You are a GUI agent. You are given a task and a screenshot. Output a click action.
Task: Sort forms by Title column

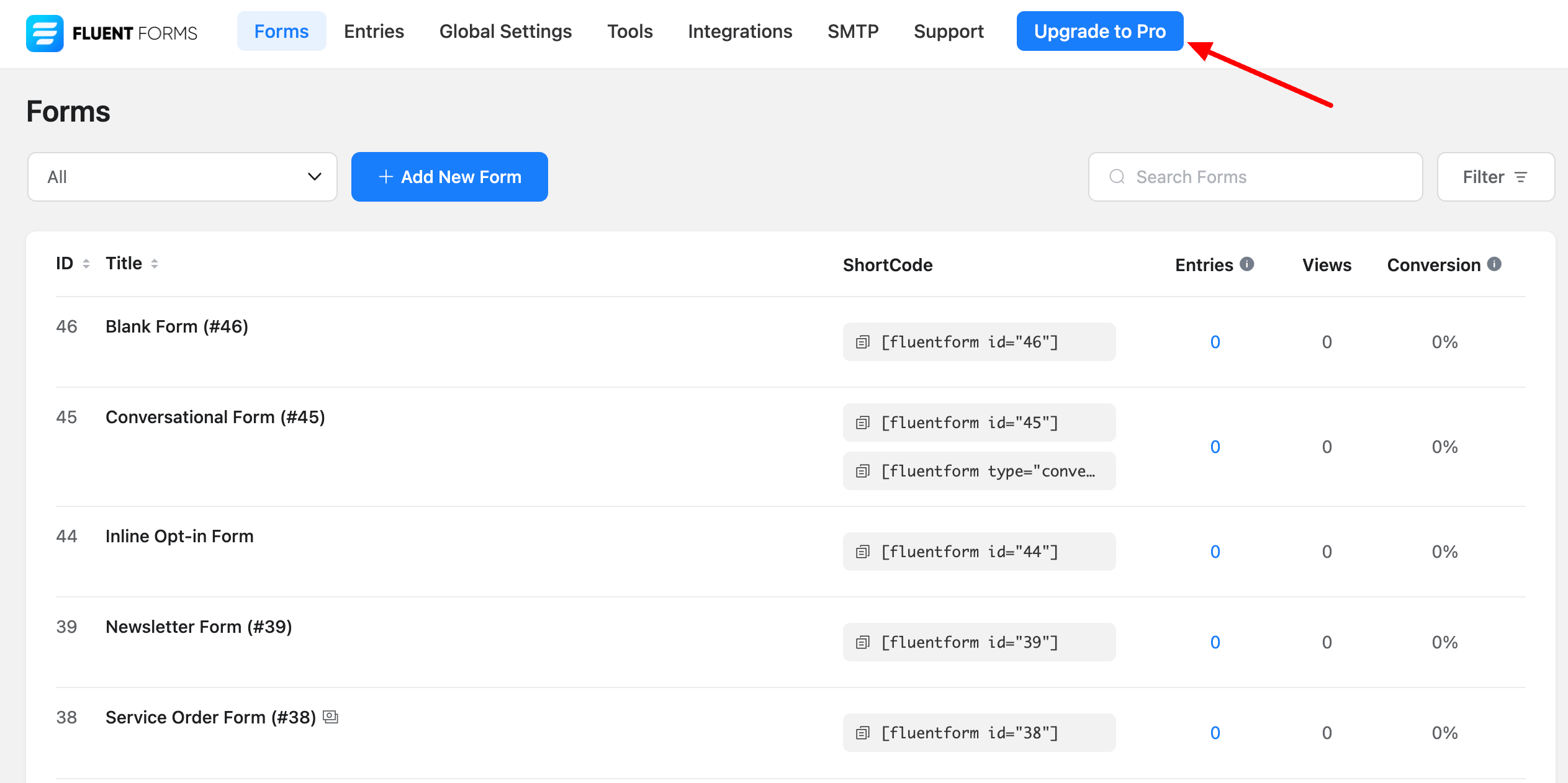click(155, 264)
